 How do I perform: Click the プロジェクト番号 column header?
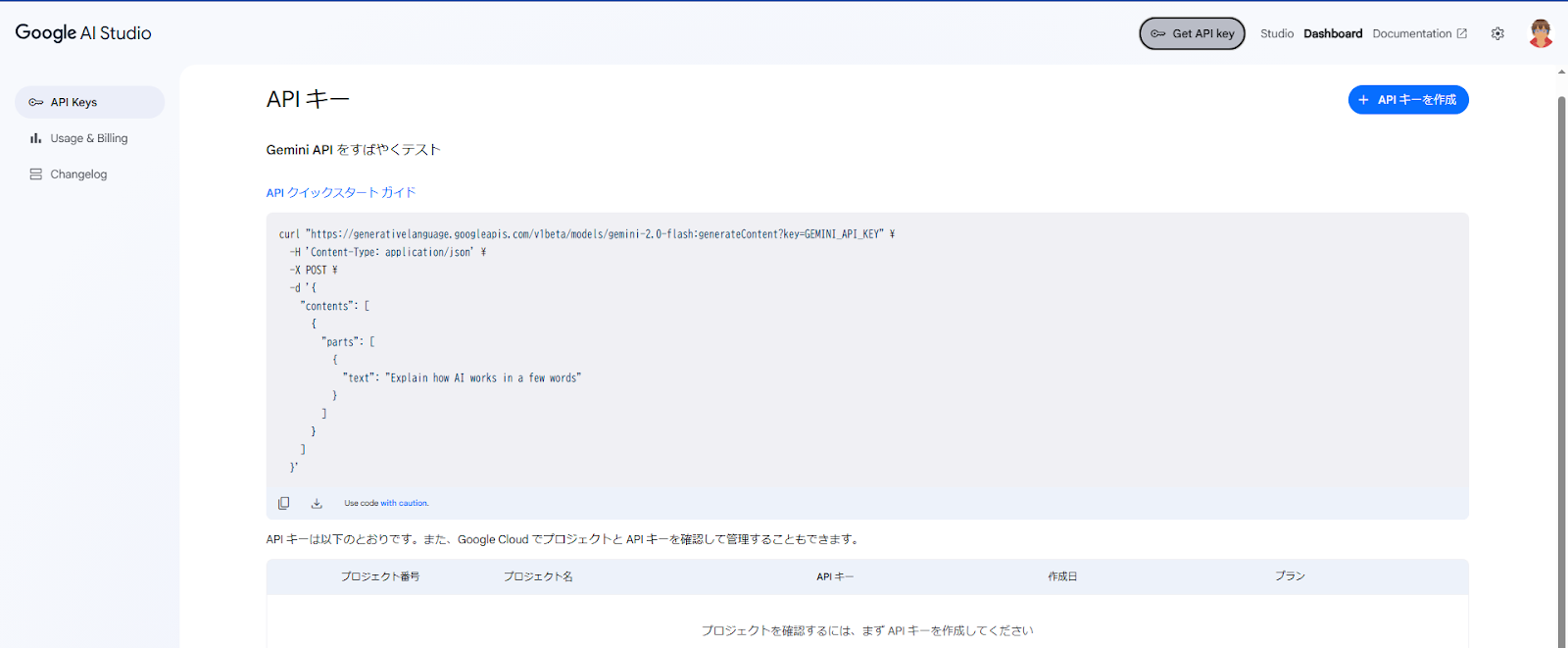click(x=380, y=576)
